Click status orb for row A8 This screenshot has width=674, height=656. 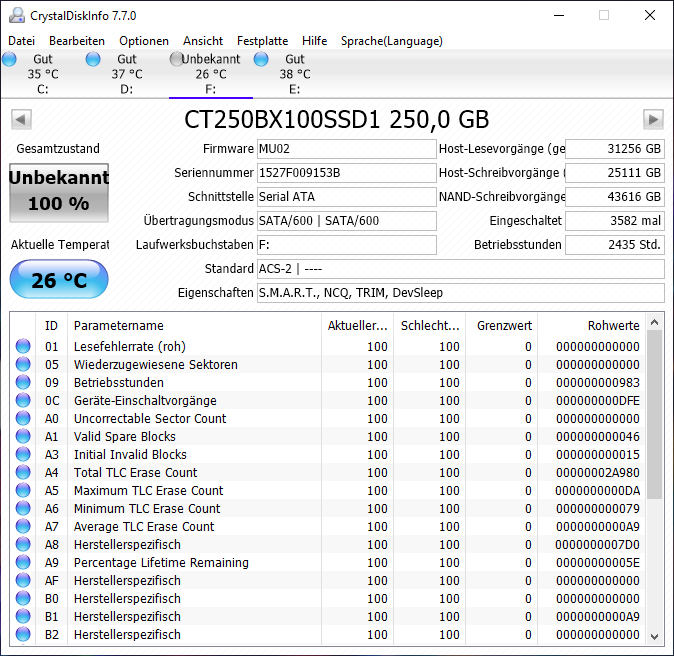(x=23, y=545)
